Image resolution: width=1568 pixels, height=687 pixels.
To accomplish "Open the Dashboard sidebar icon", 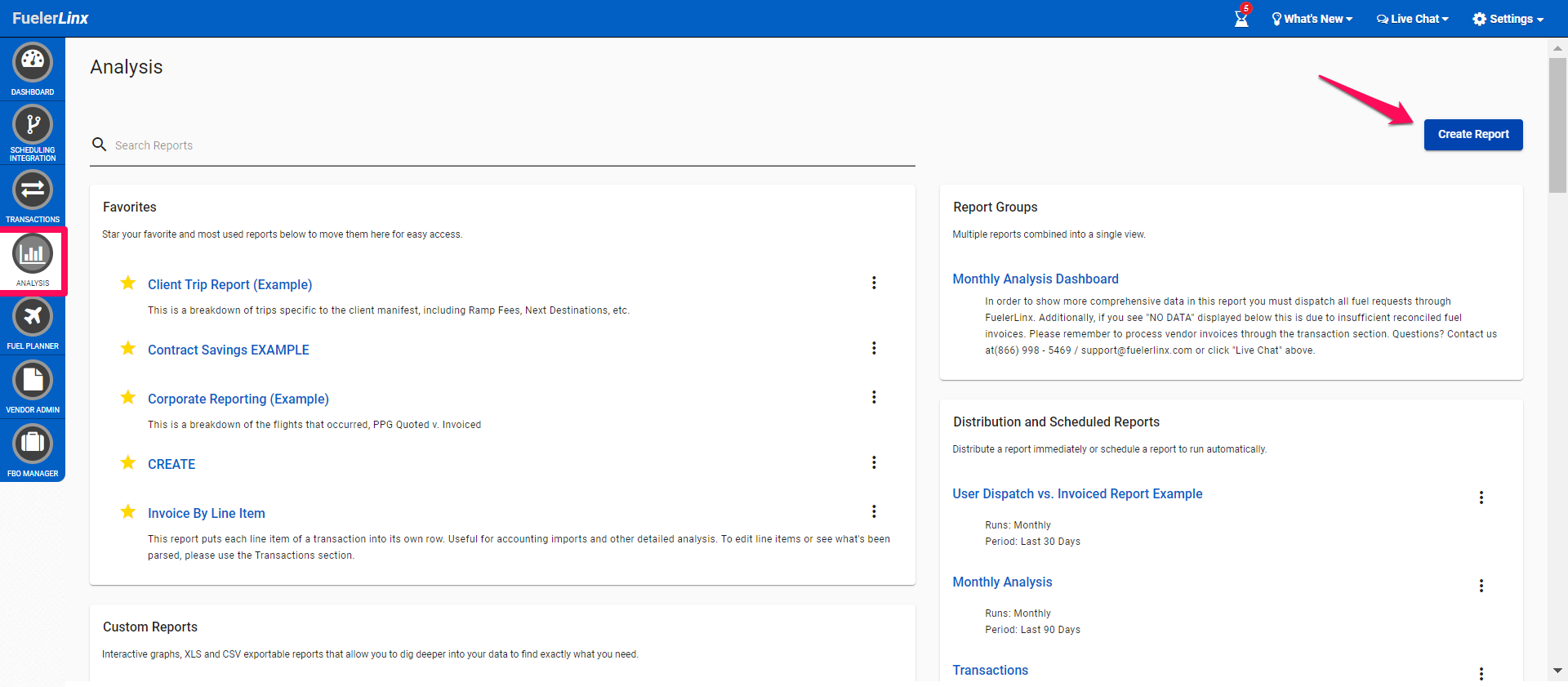I will [33, 62].
